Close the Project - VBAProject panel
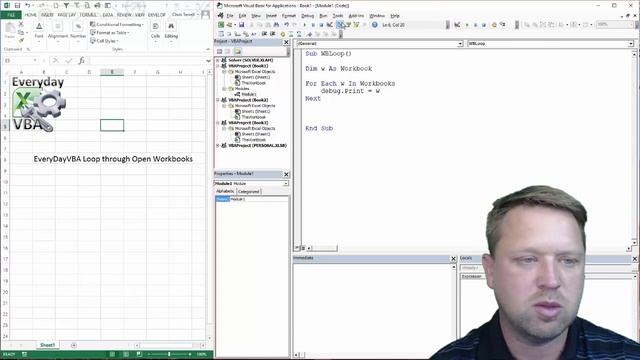The width and height of the screenshot is (640, 360). pyautogui.click(x=286, y=42)
